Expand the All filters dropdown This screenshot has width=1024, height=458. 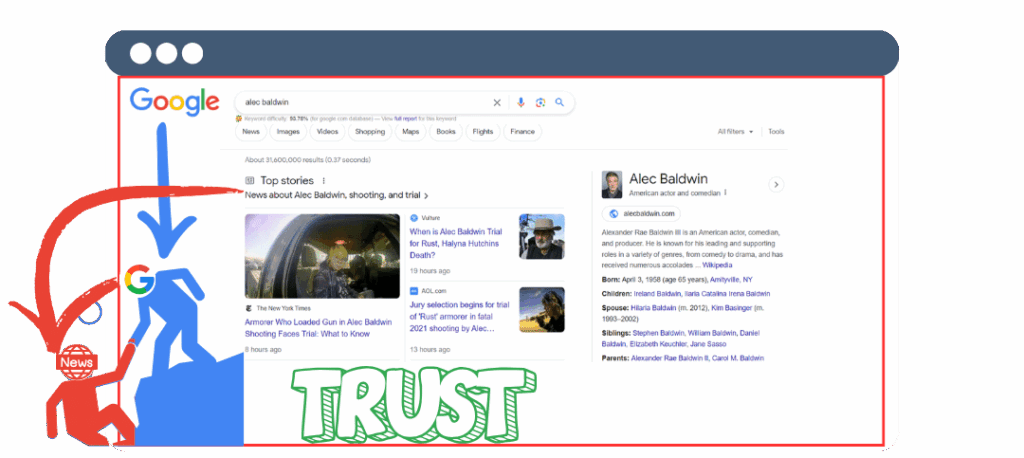point(735,132)
